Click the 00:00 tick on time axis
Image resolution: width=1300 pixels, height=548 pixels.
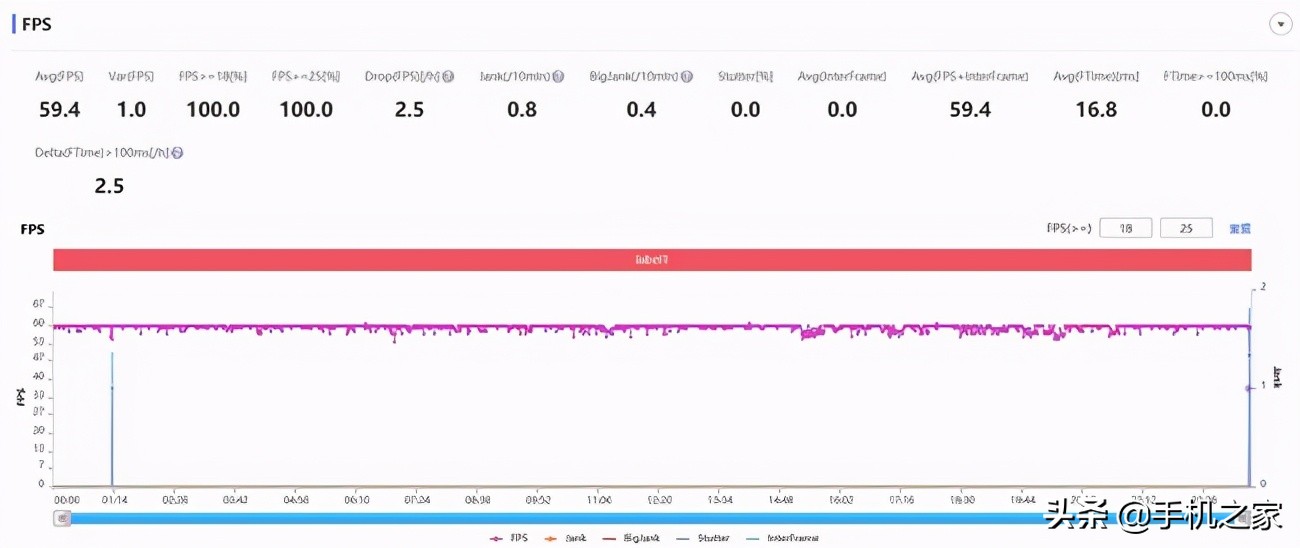pyautogui.click(x=67, y=499)
